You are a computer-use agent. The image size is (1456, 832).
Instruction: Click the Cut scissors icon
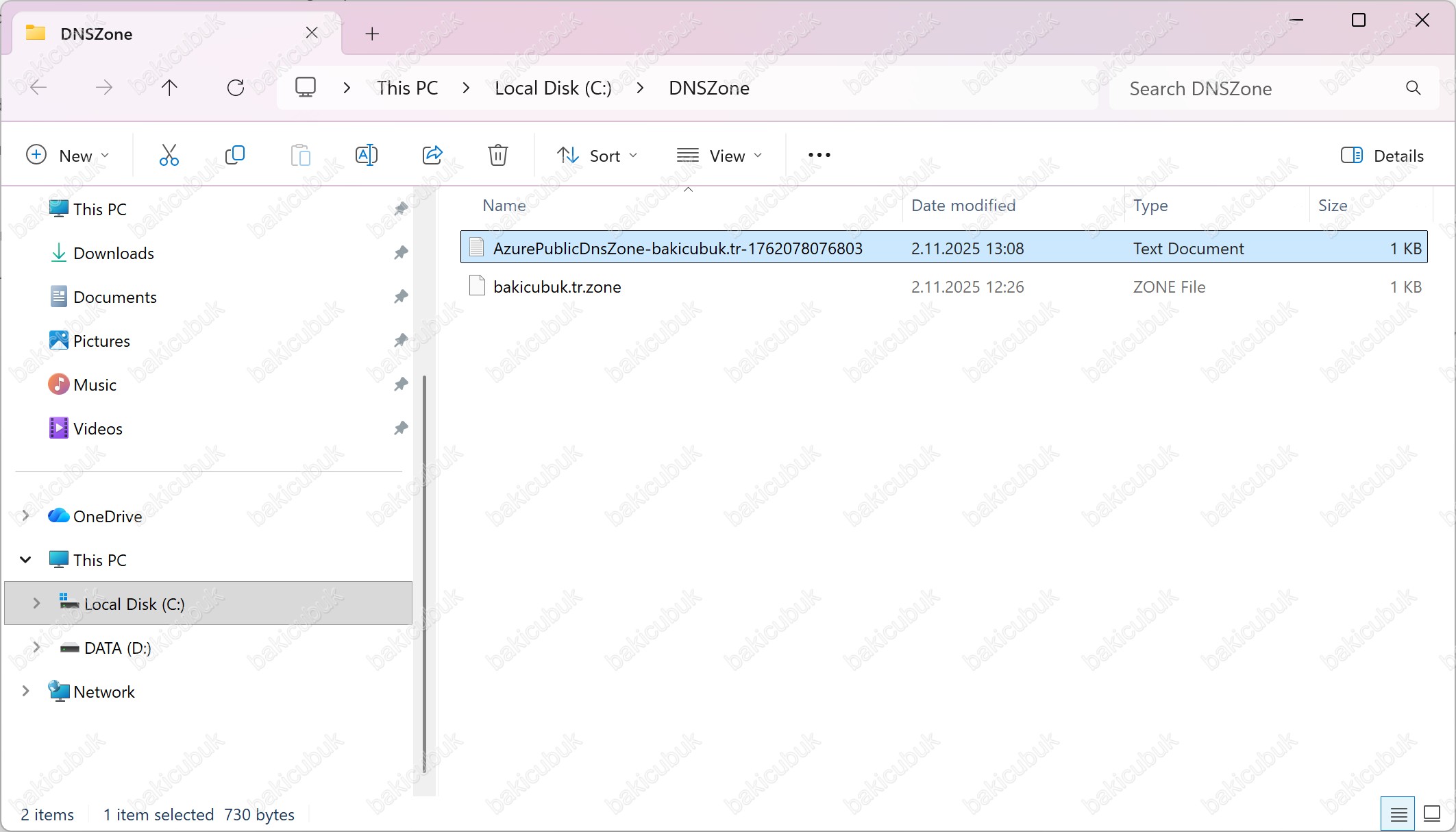[169, 156]
